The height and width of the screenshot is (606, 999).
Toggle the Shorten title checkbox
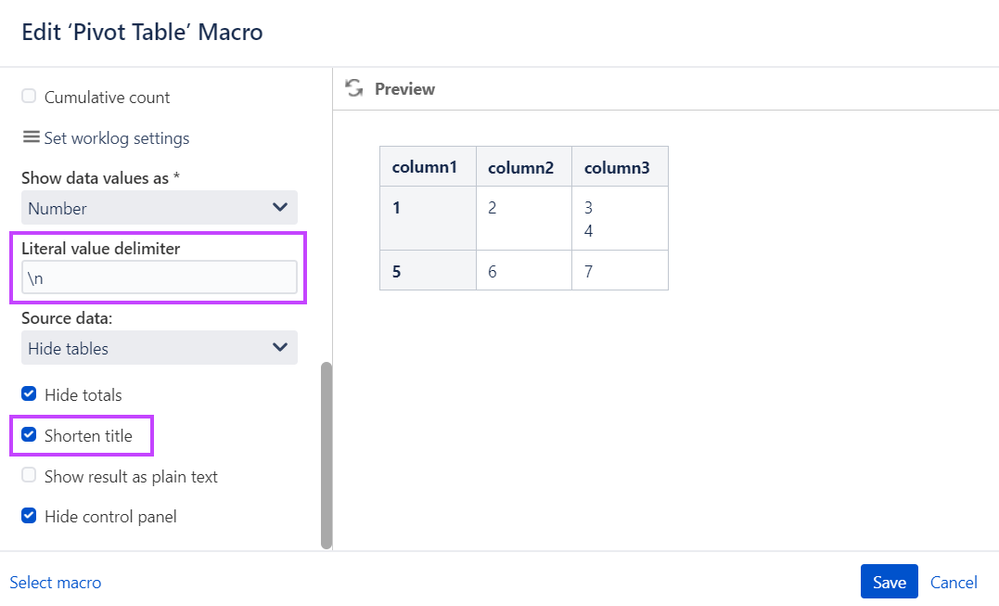coord(29,435)
